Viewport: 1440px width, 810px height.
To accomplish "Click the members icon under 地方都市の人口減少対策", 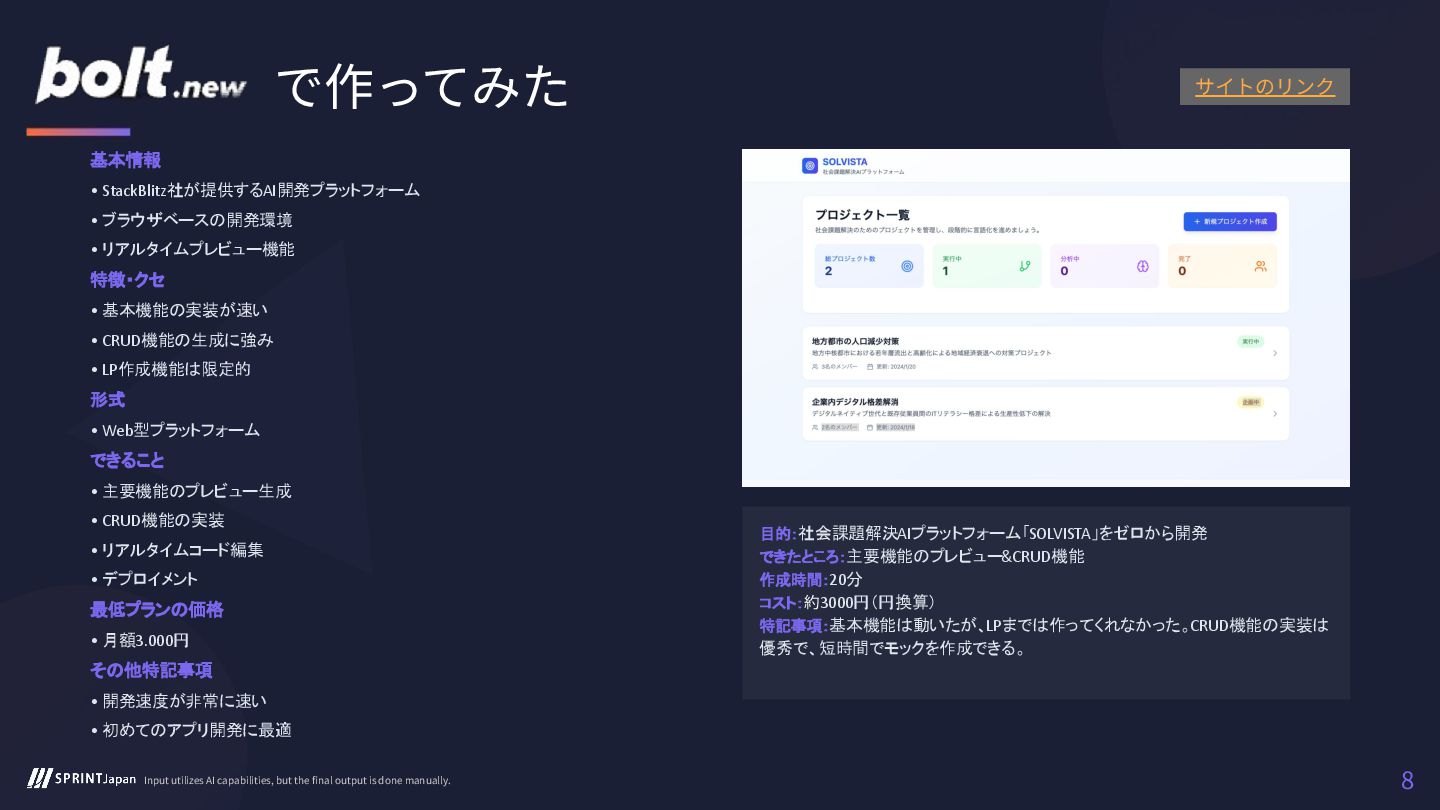I will tap(816, 367).
